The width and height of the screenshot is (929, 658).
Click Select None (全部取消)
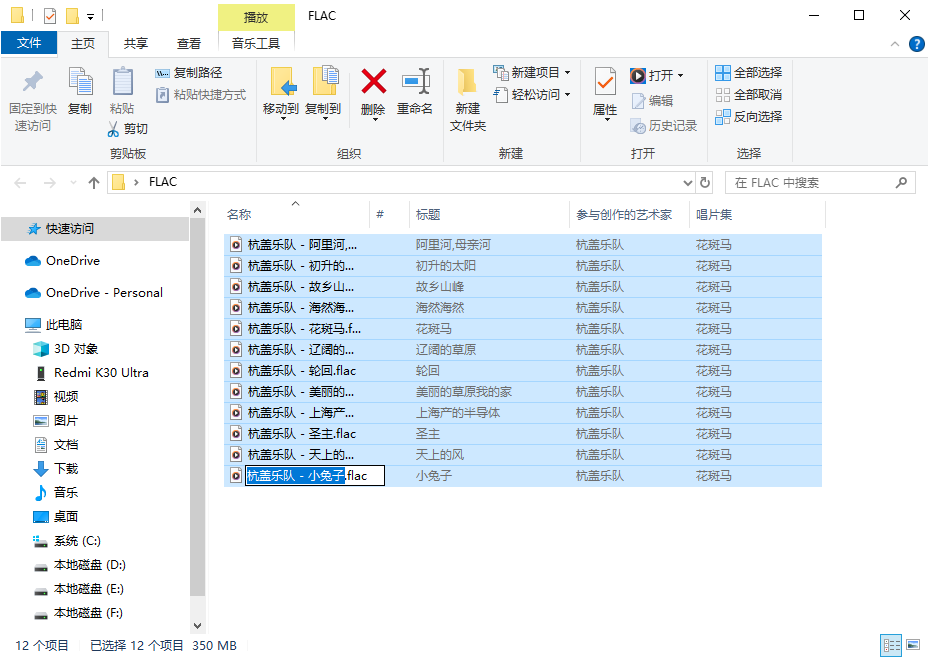click(x=748, y=94)
